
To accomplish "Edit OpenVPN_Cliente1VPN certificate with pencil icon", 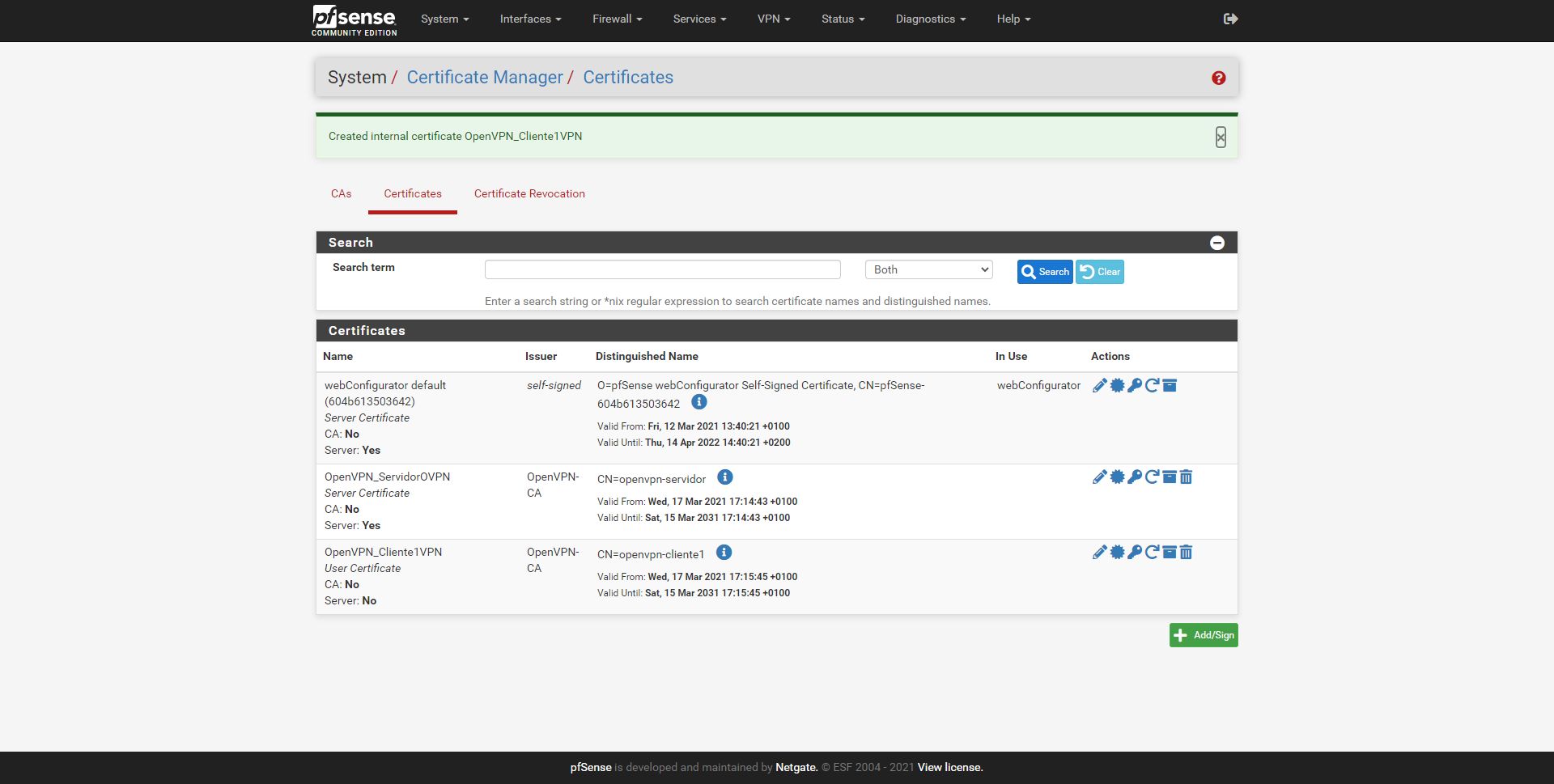I will click(1099, 553).
